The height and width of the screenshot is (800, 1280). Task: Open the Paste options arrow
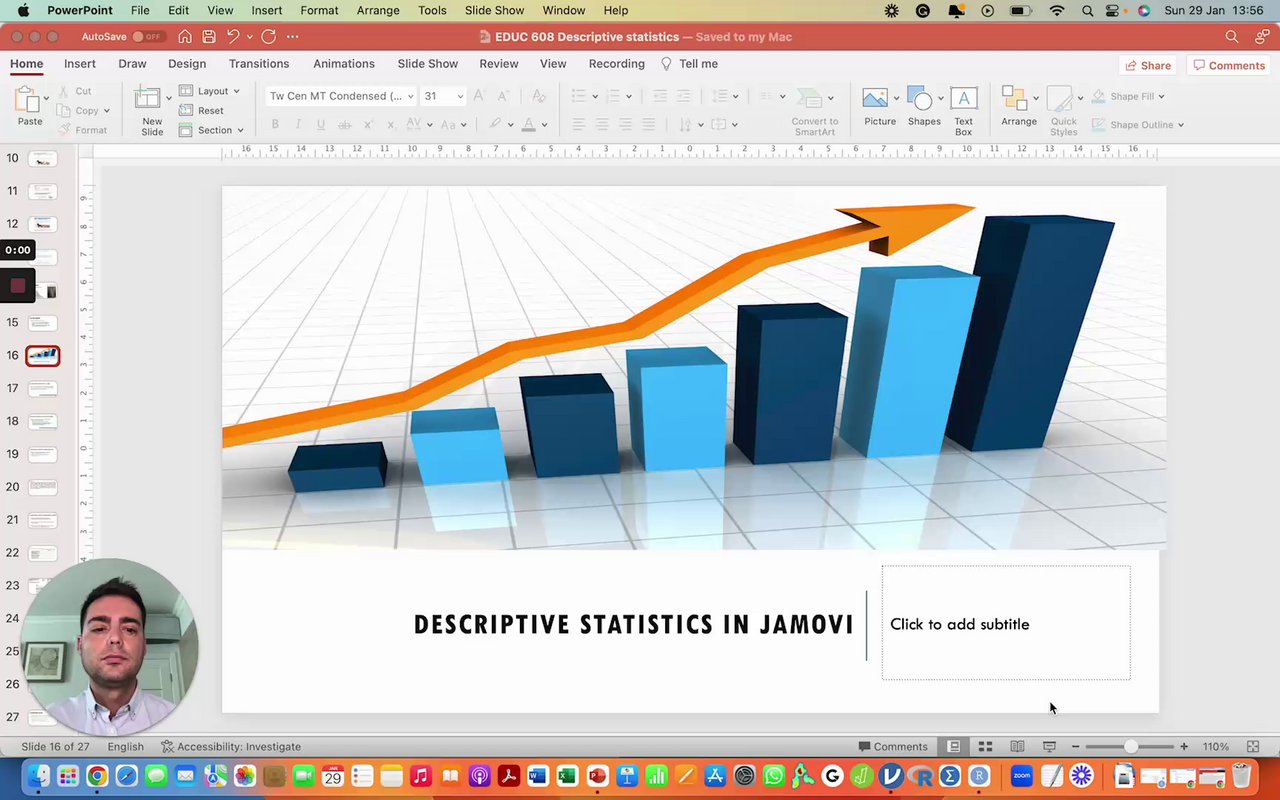pos(46,99)
